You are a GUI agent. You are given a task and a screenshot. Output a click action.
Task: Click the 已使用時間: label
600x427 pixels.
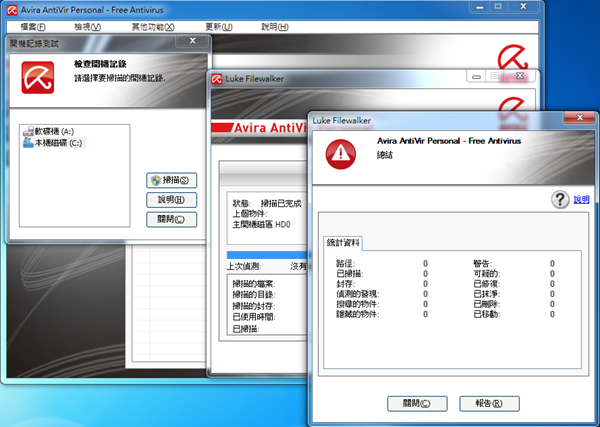[254, 317]
